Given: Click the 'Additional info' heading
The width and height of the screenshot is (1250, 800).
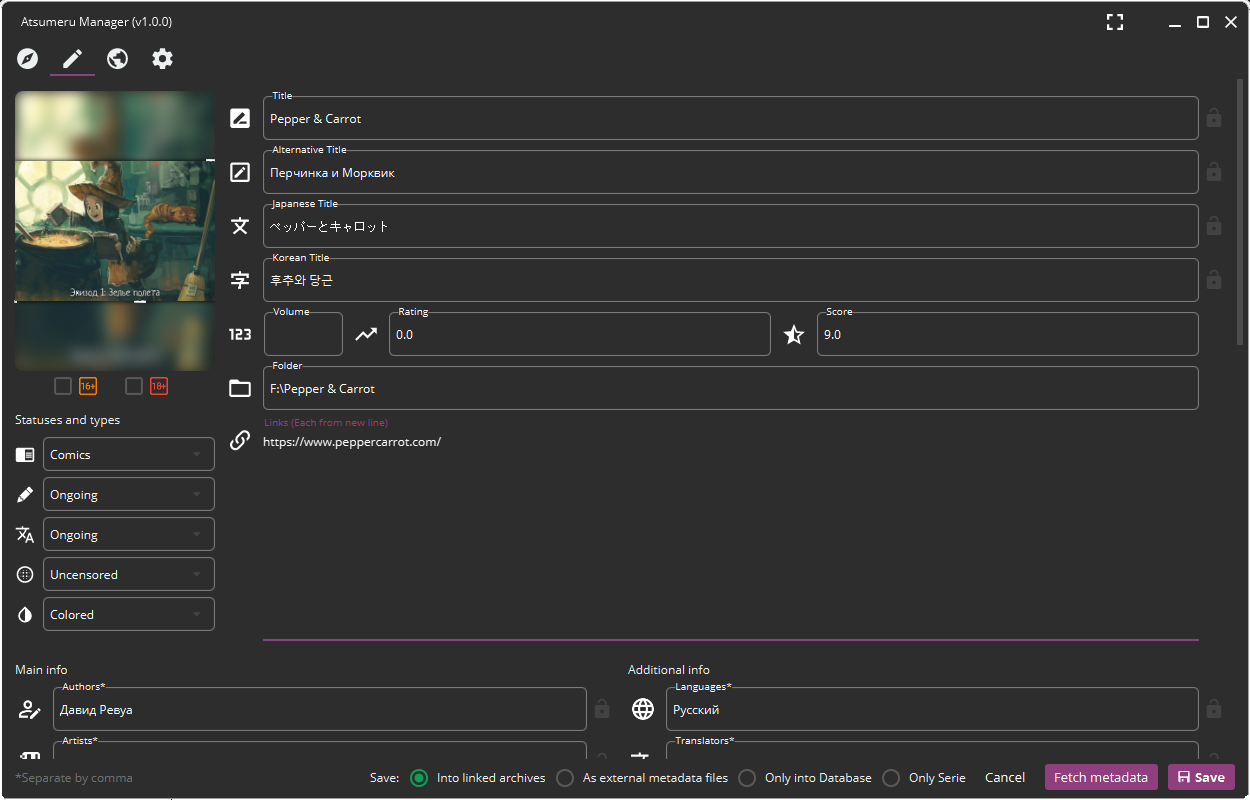Looking at the screenshot, I should (x=669, y=669).
